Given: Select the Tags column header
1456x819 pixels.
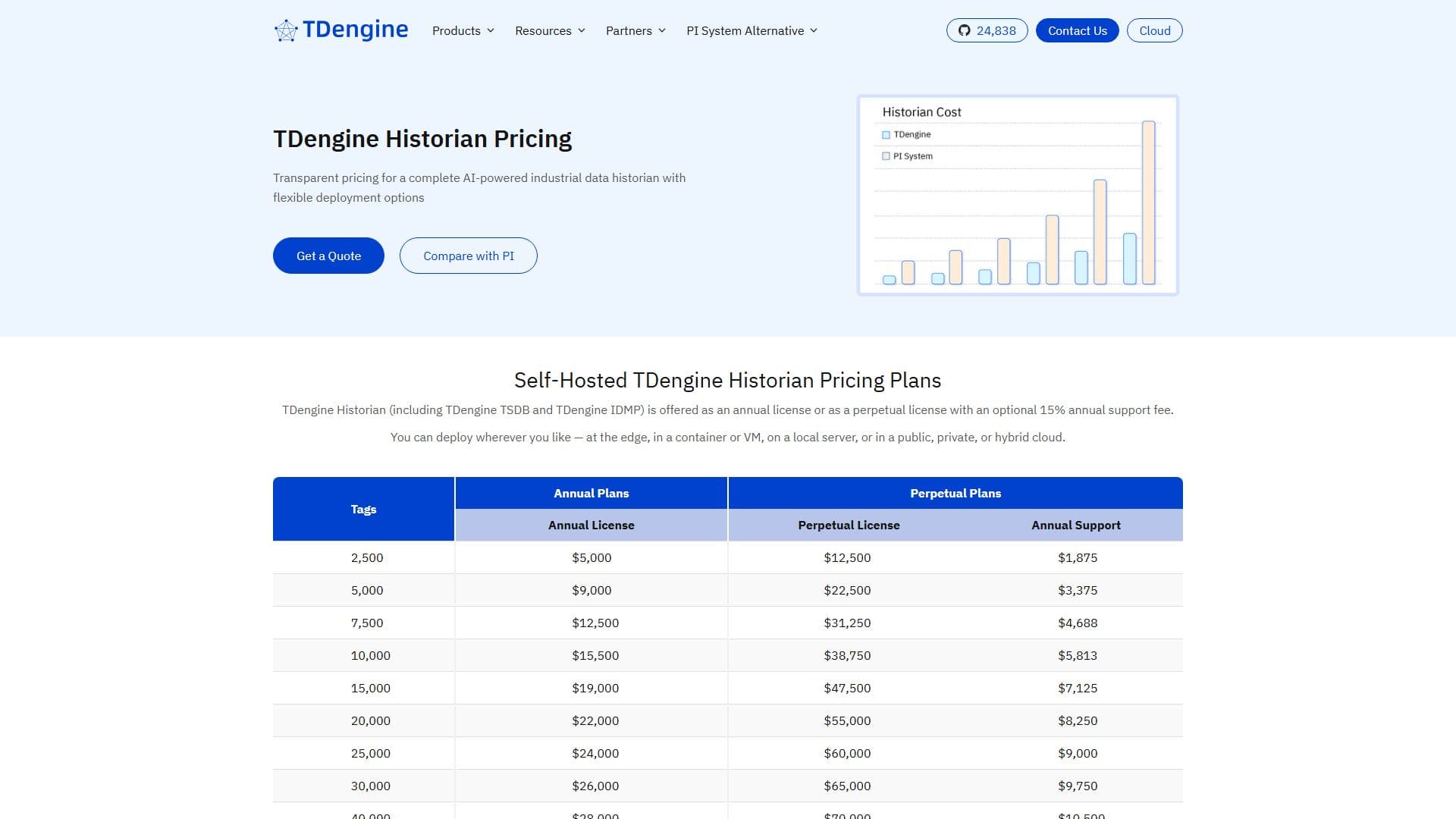Looking at the screenshot, I should [x=363, y=509].
